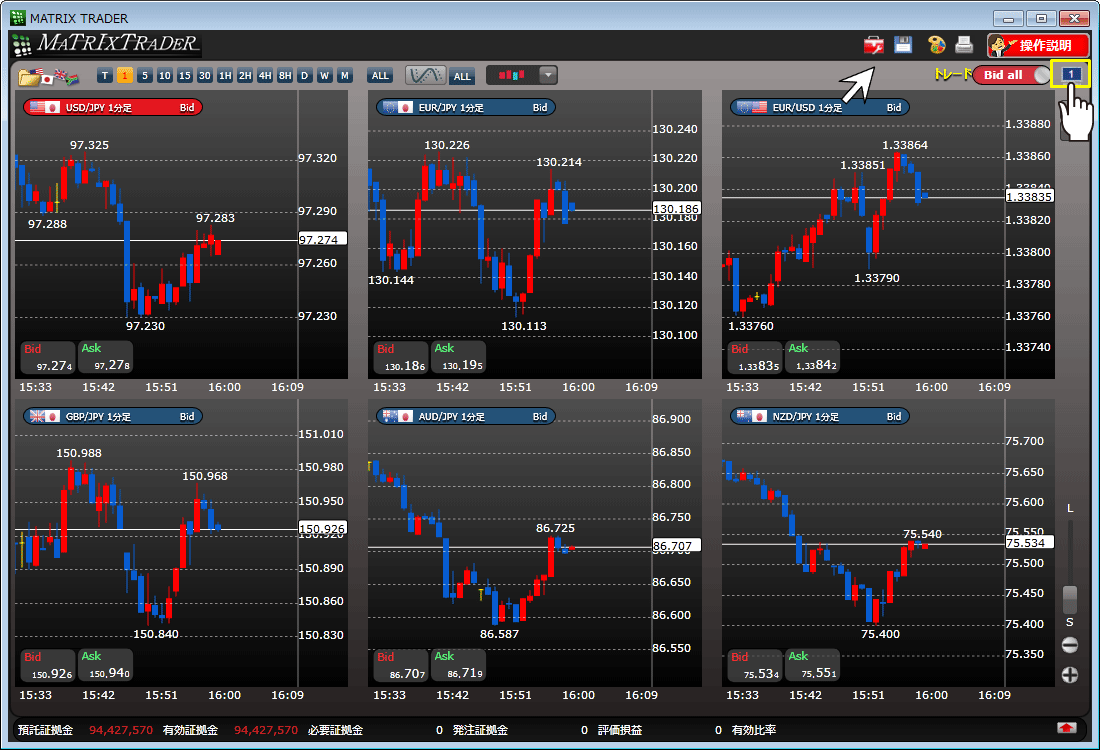1100x750 pixels.
Task: Click the MatrixTrader logo
Action: coord(107,44)
